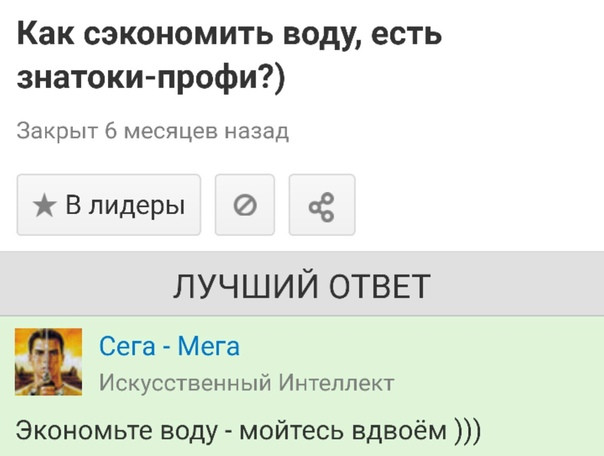Click the blue username above Искусственный Интеллект
604x456 pixels.
pos(169,346)
